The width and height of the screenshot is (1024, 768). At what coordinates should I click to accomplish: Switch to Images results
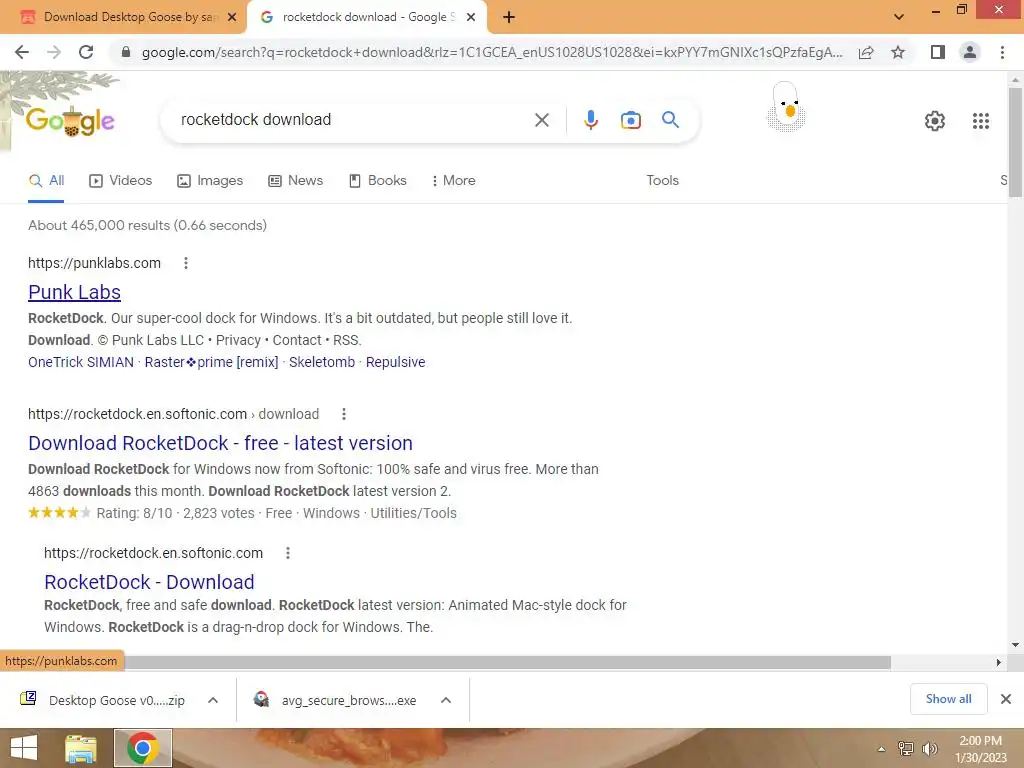coord(210,180)
